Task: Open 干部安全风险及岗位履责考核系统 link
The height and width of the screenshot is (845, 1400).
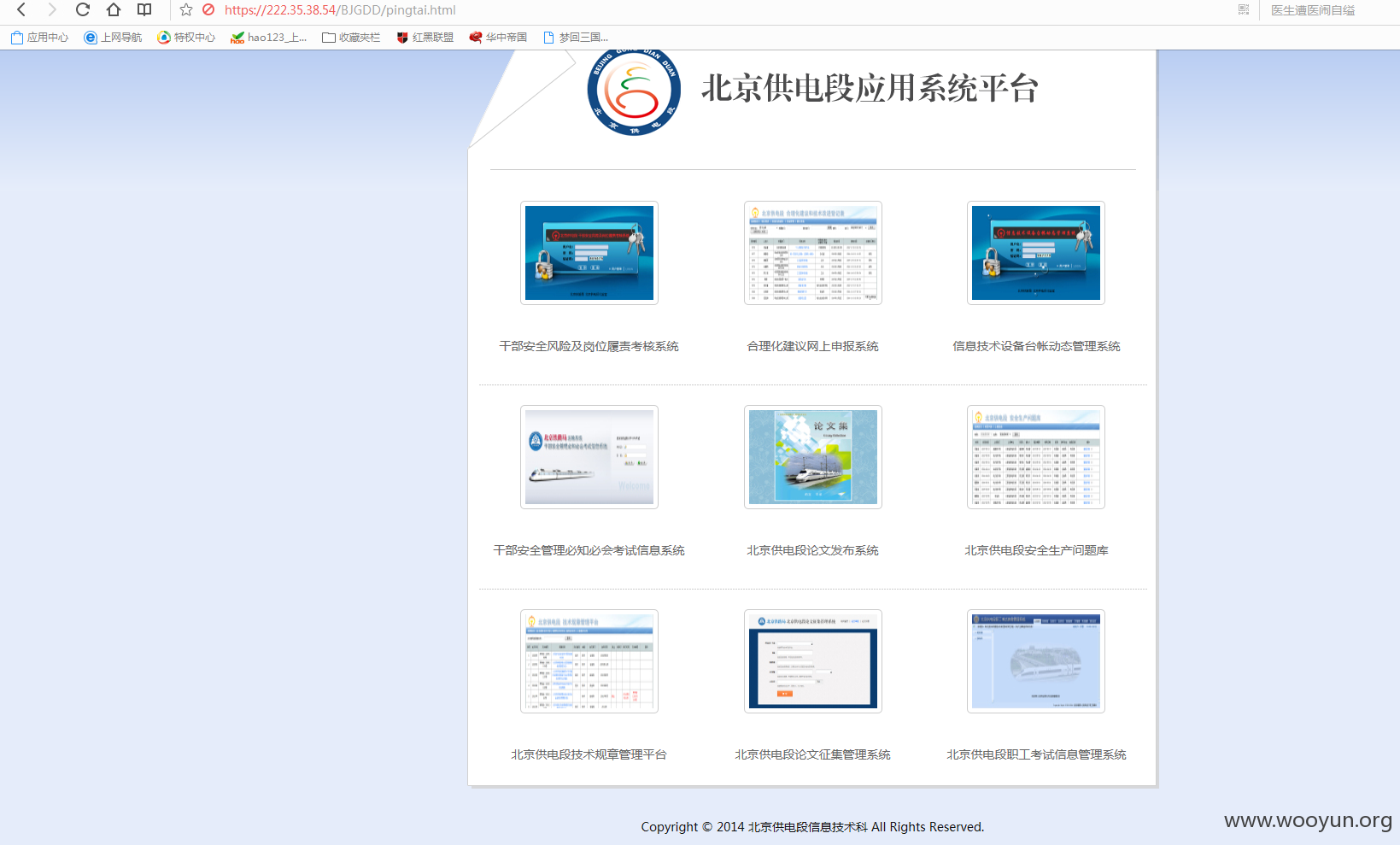Action: pos(589,346)
